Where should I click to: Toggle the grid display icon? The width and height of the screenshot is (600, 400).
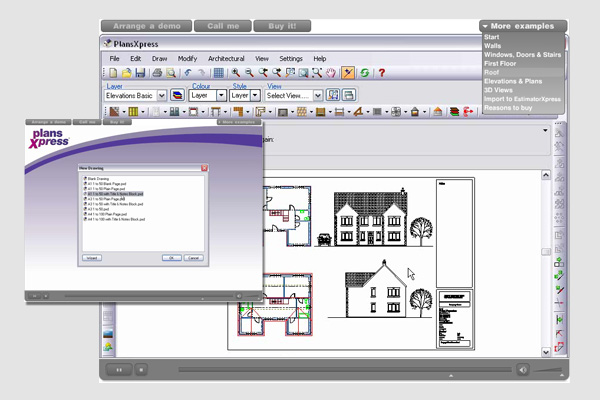pyautogui.click(x=219, y=73)
